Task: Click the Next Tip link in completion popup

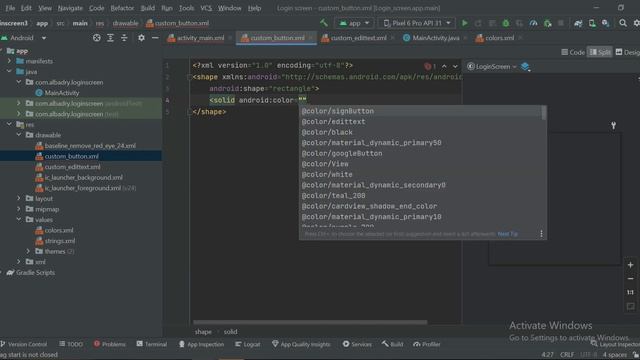Action: [x=507, y=234]
